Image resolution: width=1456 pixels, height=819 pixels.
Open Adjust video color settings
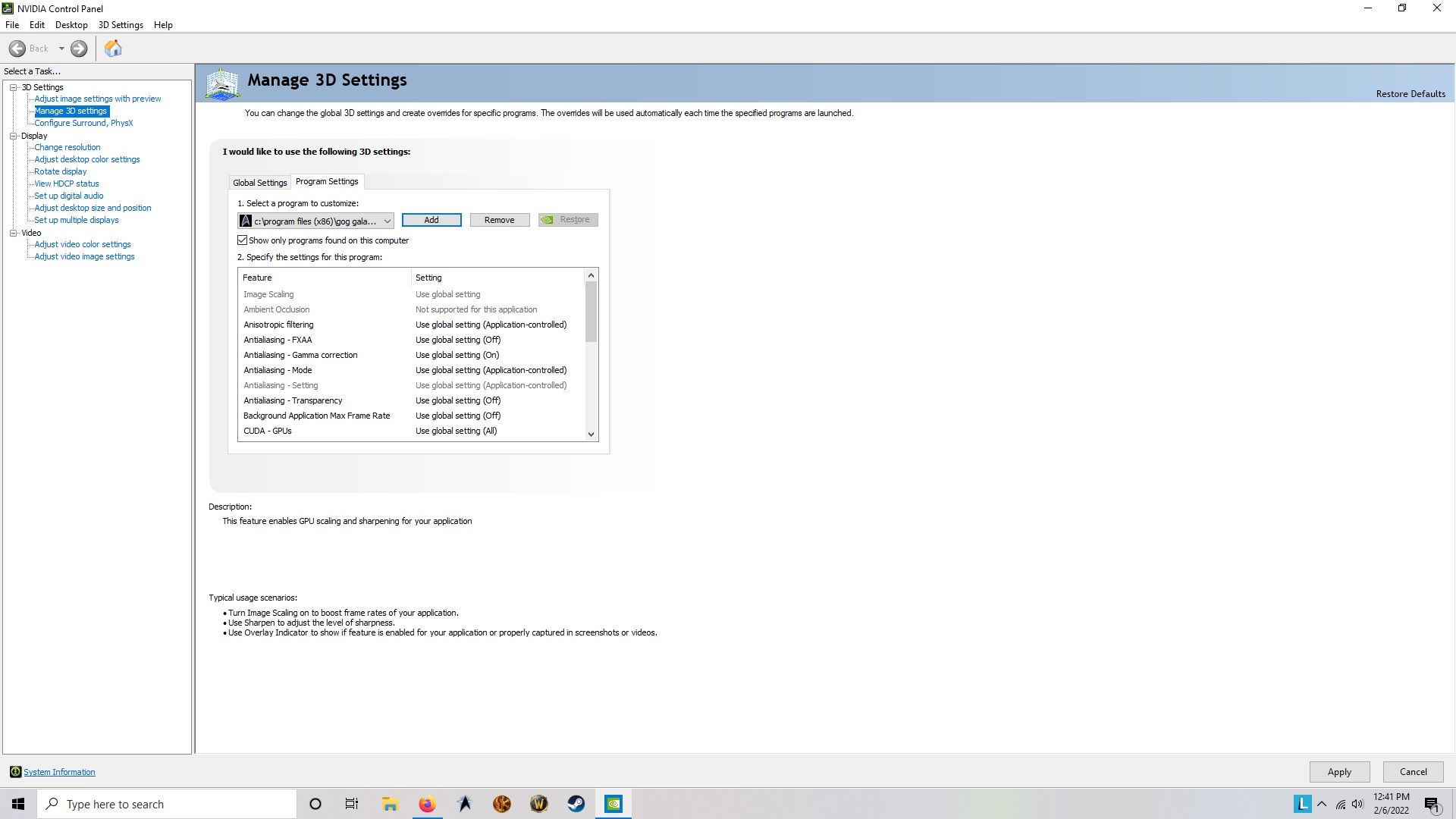point(83,244)
